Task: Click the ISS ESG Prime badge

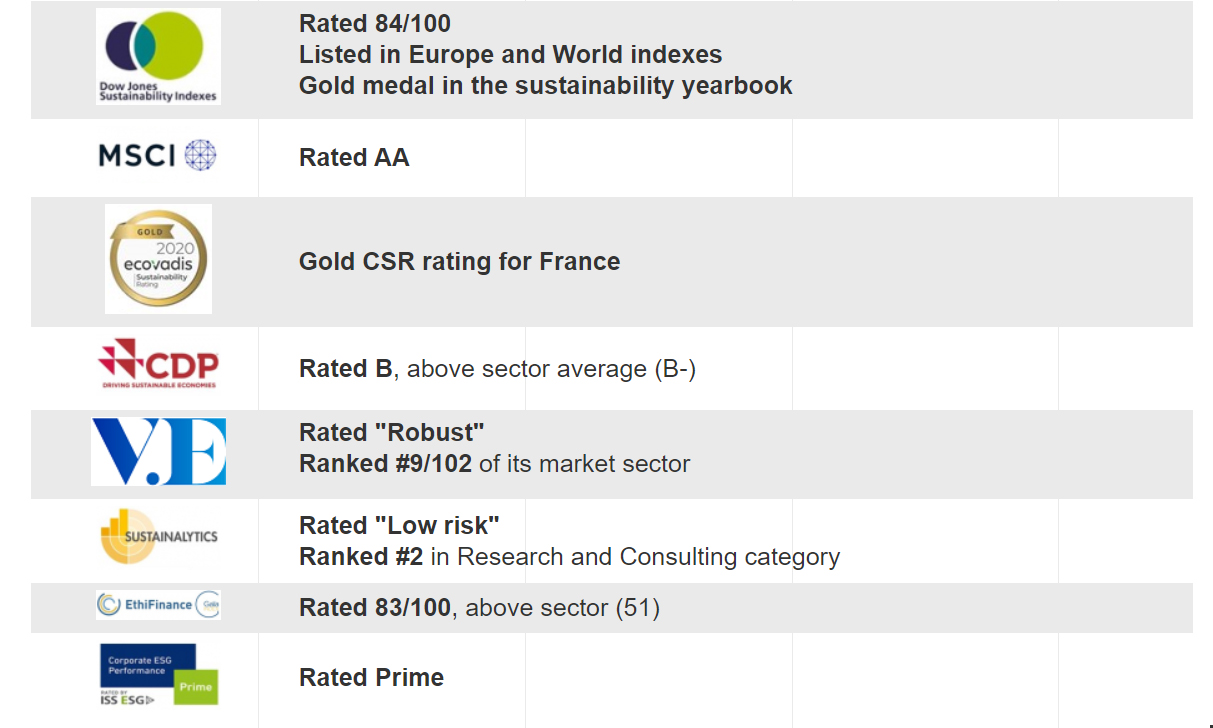Action: [x=158, y=675]
